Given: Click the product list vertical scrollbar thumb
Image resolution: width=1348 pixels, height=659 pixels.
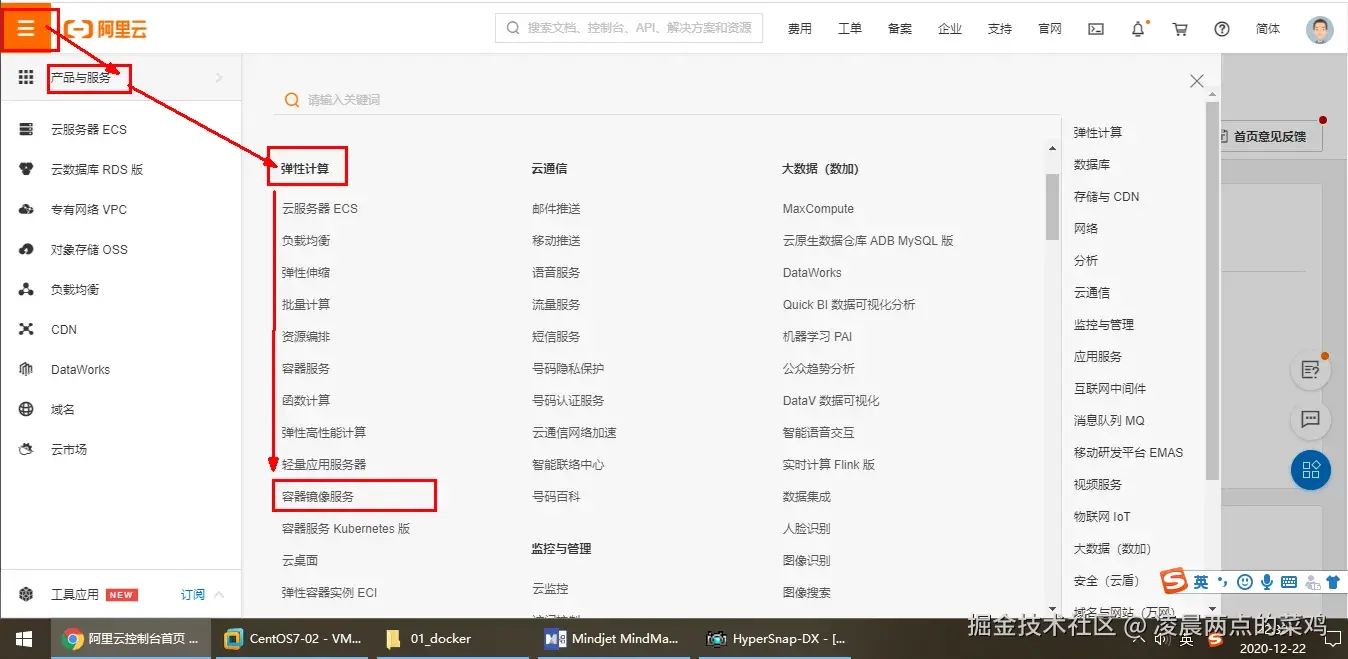Looking at the screenshot, I should 1052,207.
